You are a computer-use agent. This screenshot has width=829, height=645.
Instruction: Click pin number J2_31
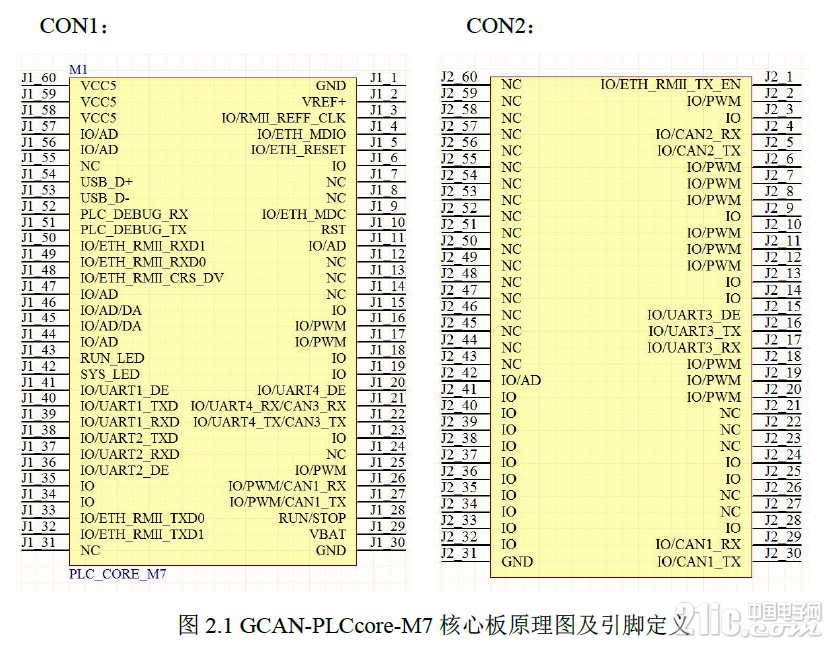point(459,553)
